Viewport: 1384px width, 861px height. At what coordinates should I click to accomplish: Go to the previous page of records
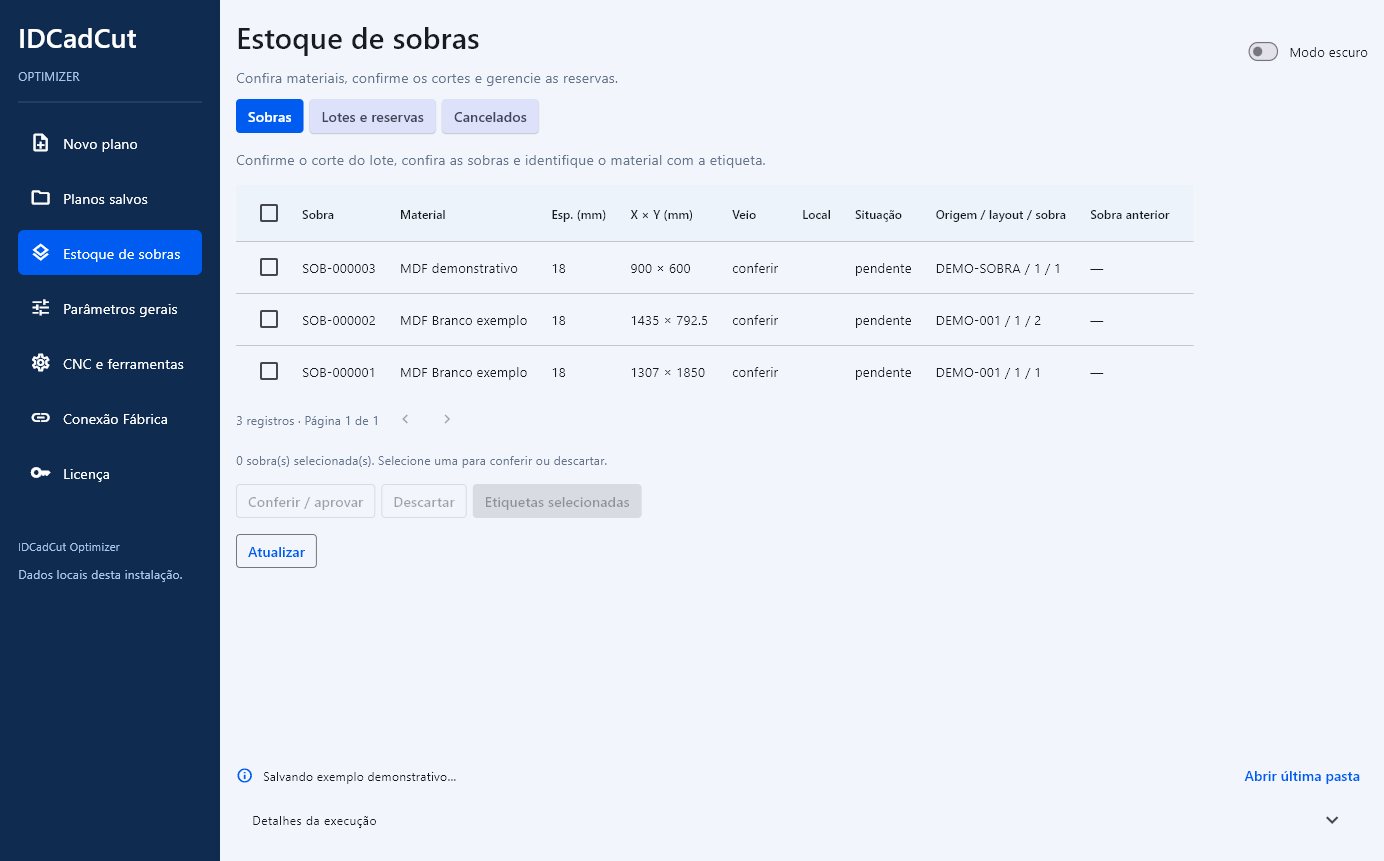[405, 419]
